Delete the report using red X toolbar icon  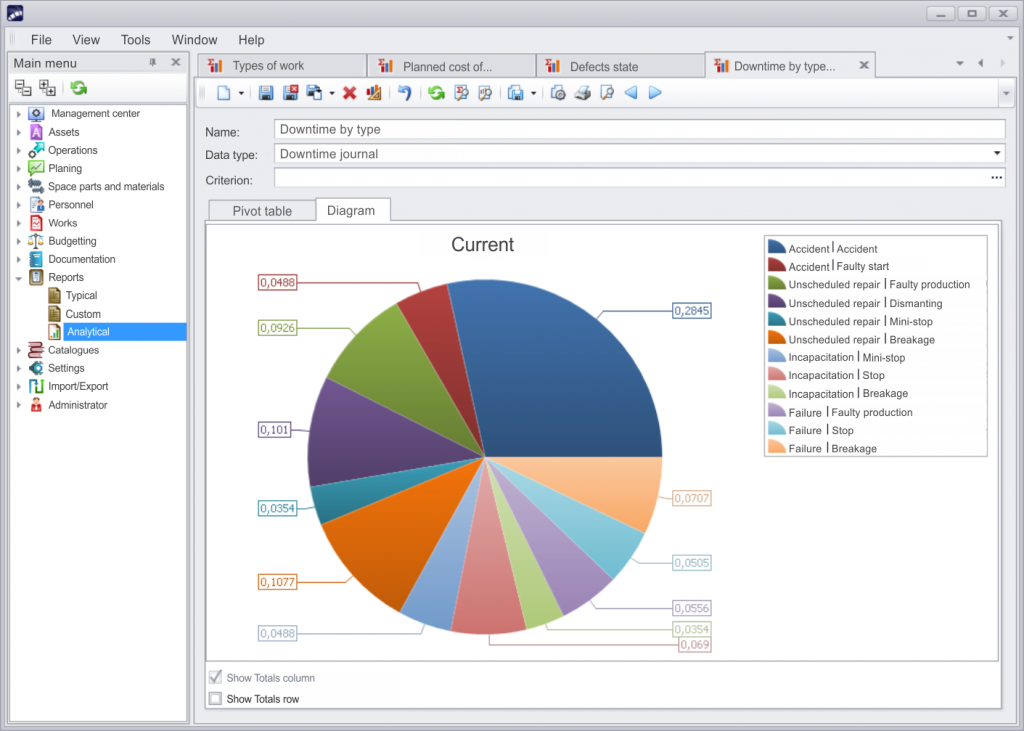347,93
